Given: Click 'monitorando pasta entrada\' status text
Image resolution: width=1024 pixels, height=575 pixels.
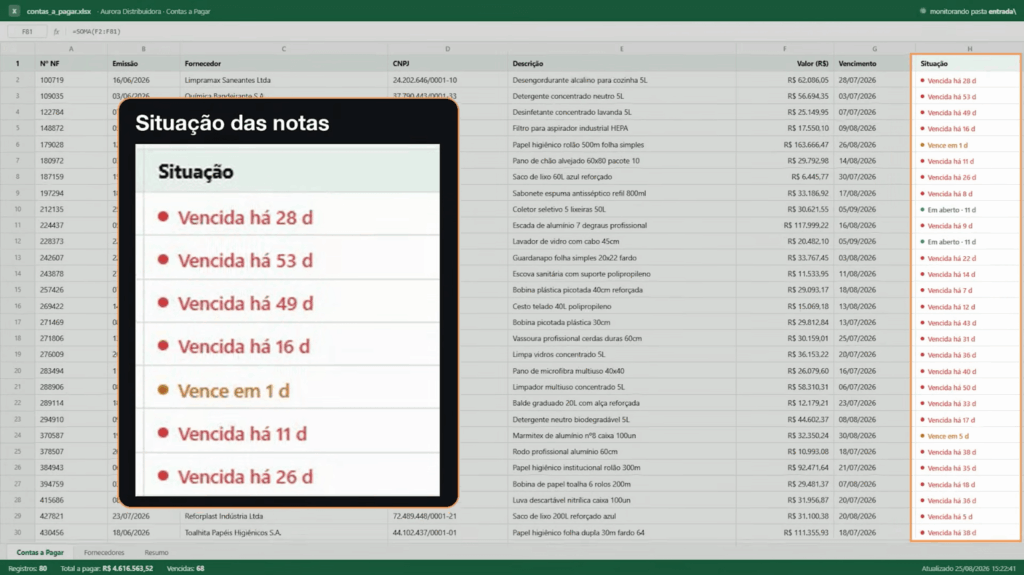Looking at the screenshot, I should [x=972, y=11].
